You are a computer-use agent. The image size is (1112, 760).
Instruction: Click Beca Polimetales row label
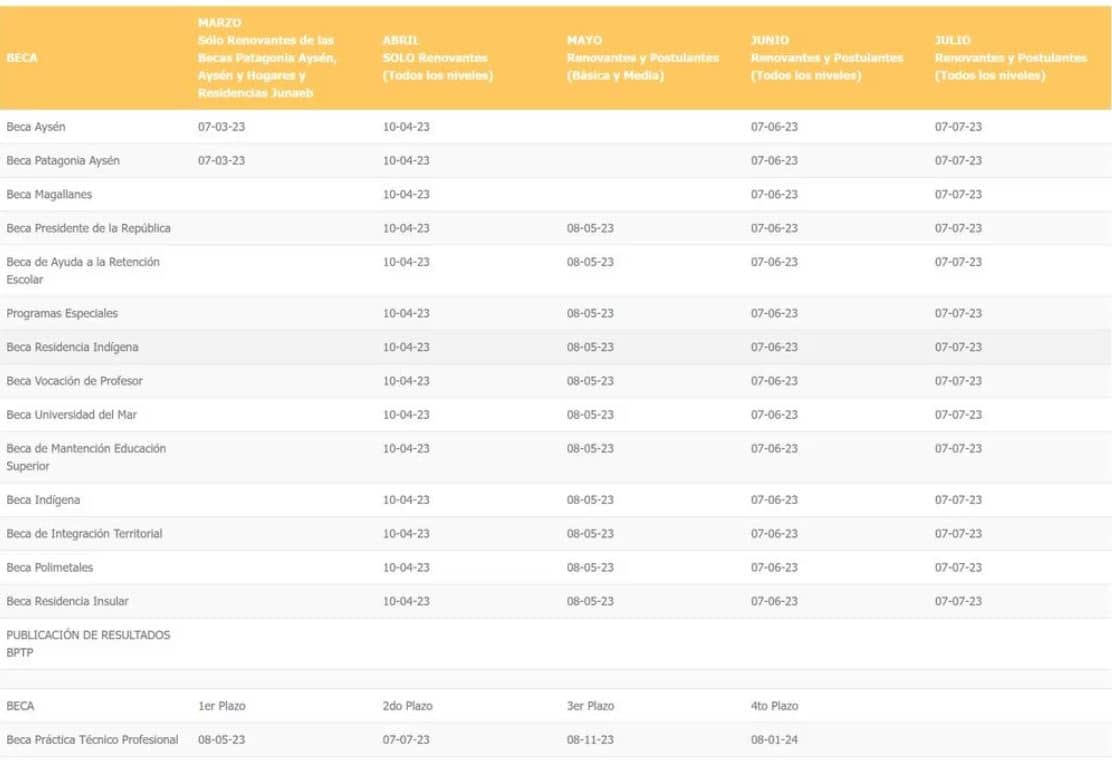[x=50, y=568]
